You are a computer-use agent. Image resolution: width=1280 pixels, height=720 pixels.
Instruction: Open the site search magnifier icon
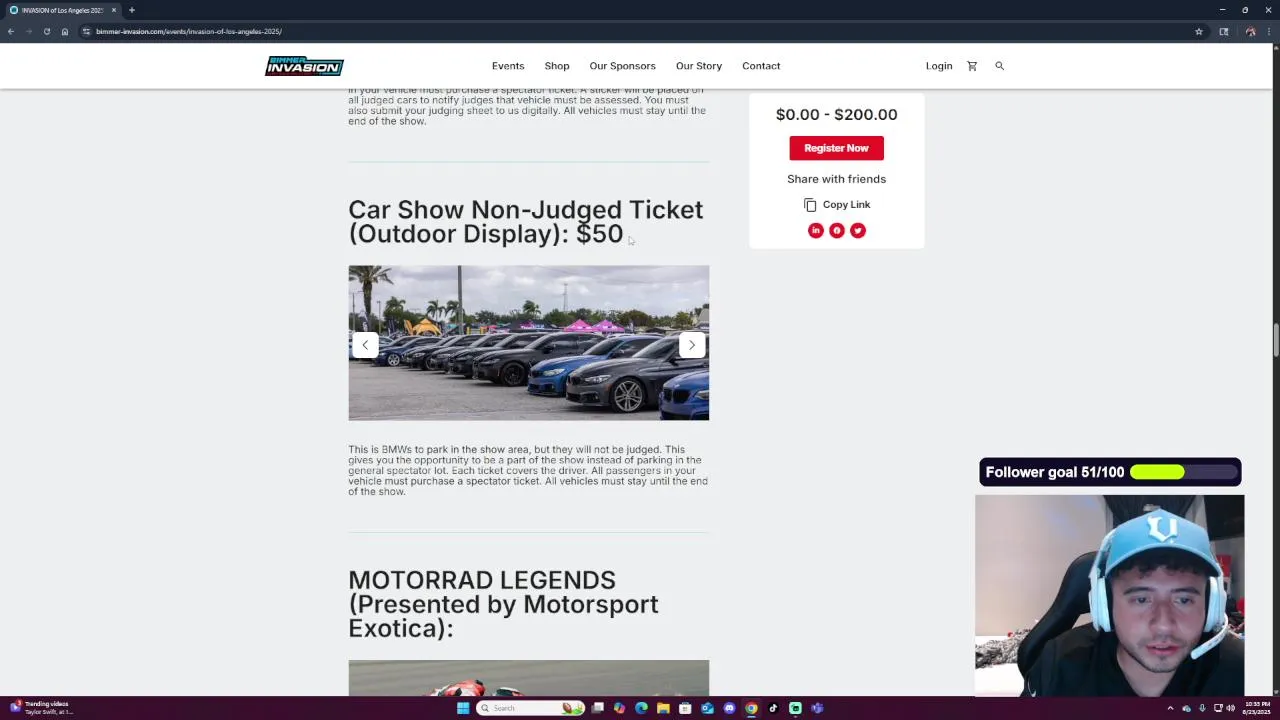coord(999,66)
